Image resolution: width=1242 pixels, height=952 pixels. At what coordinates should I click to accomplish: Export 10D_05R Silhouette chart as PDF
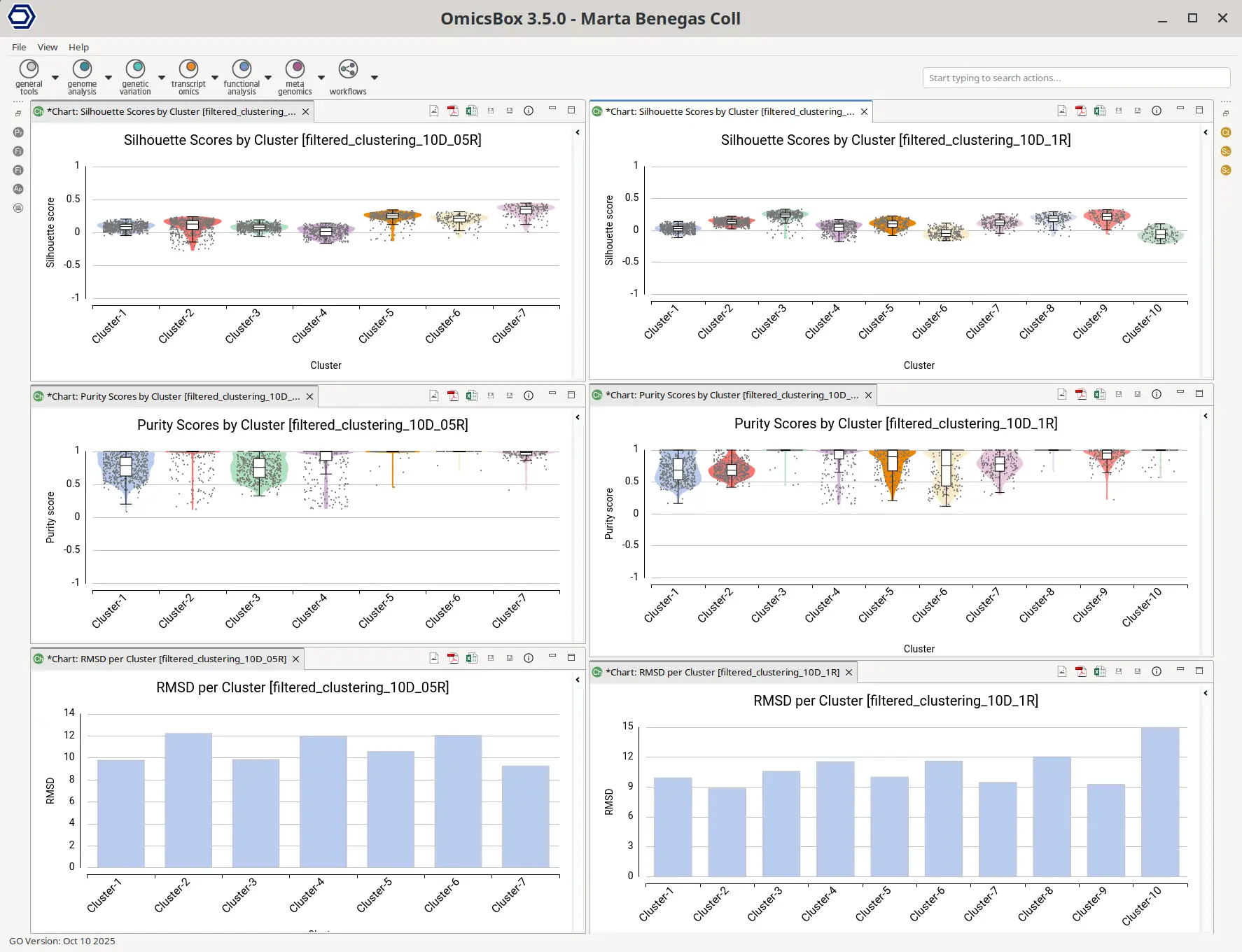453,111
